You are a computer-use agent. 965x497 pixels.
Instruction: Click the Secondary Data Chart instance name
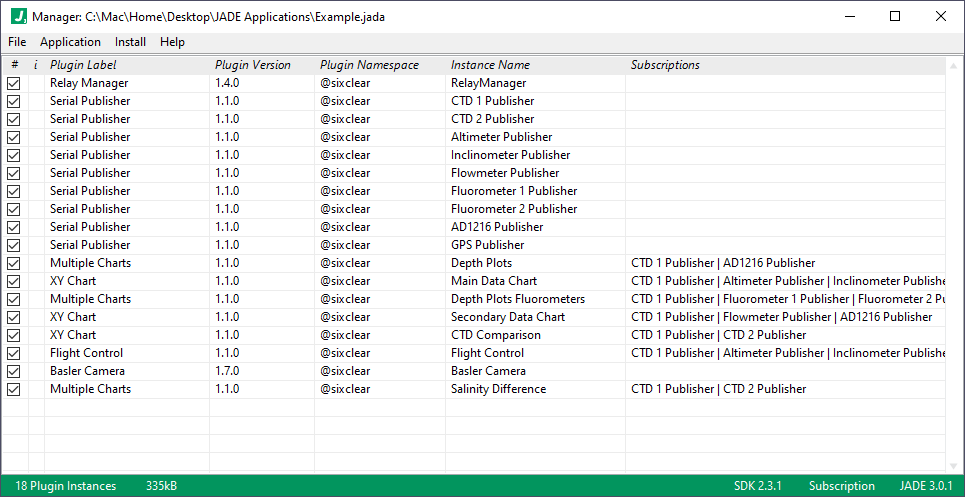click(x=508, y=317)
